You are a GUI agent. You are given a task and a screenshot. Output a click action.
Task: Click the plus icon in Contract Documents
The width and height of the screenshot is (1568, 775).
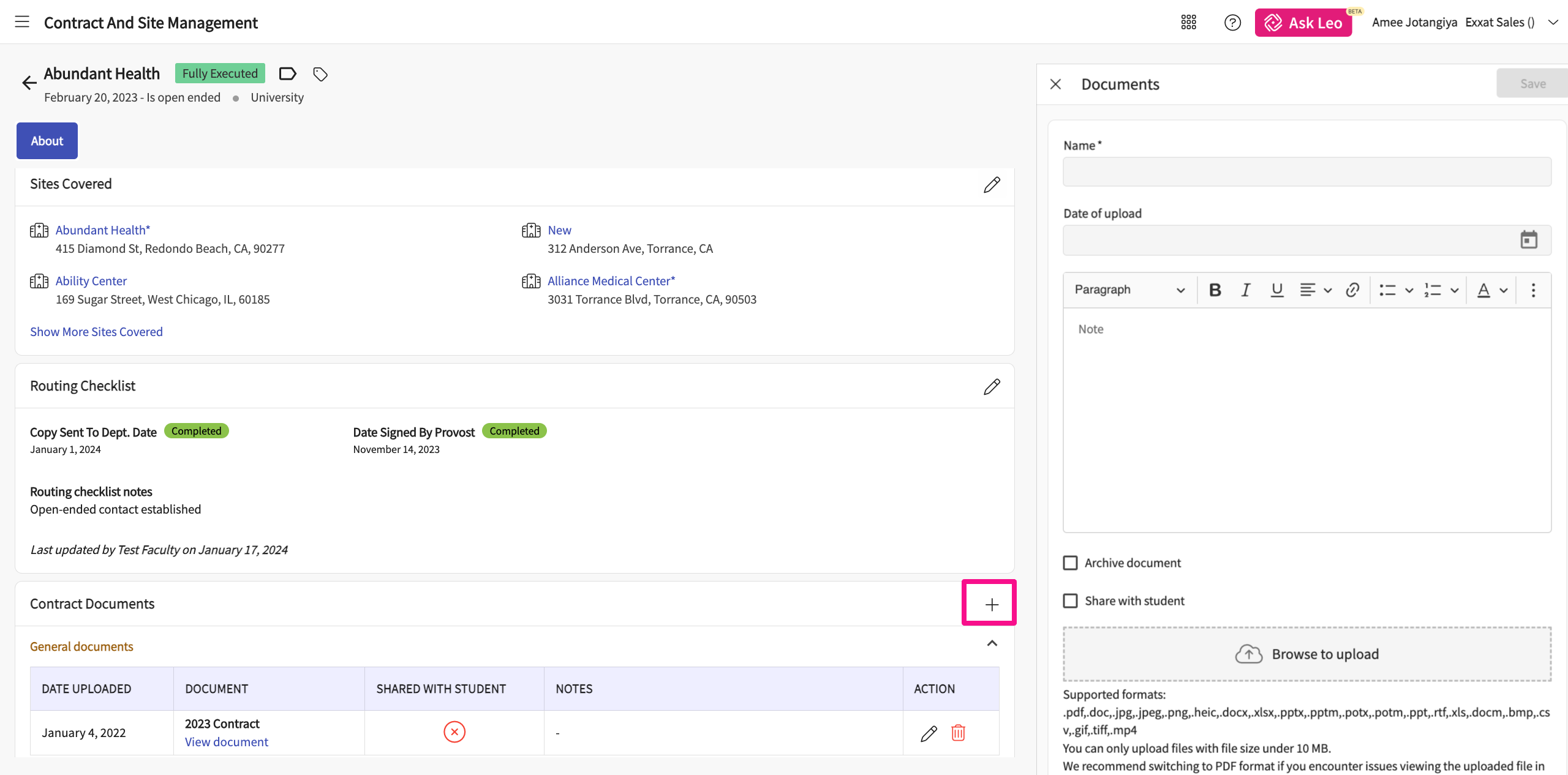991,604
